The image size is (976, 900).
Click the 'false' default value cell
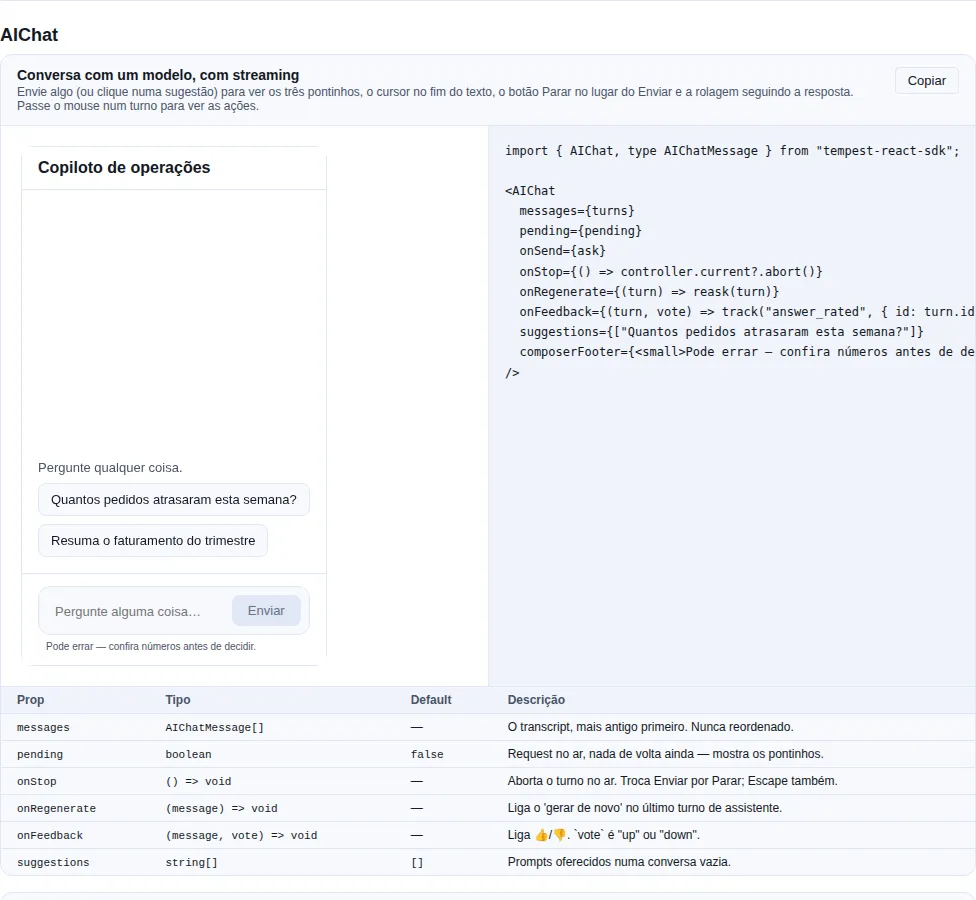[x=427, y=754]
